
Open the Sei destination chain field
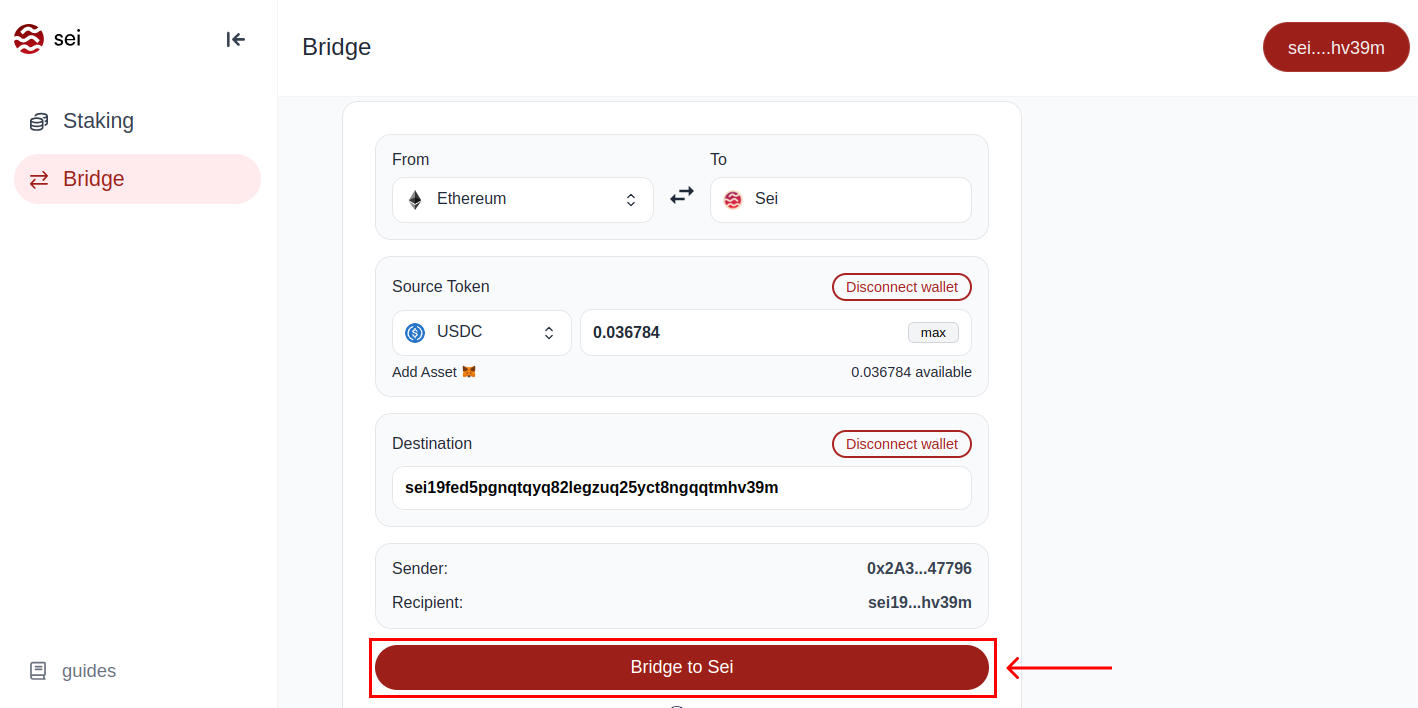(840, 200)
